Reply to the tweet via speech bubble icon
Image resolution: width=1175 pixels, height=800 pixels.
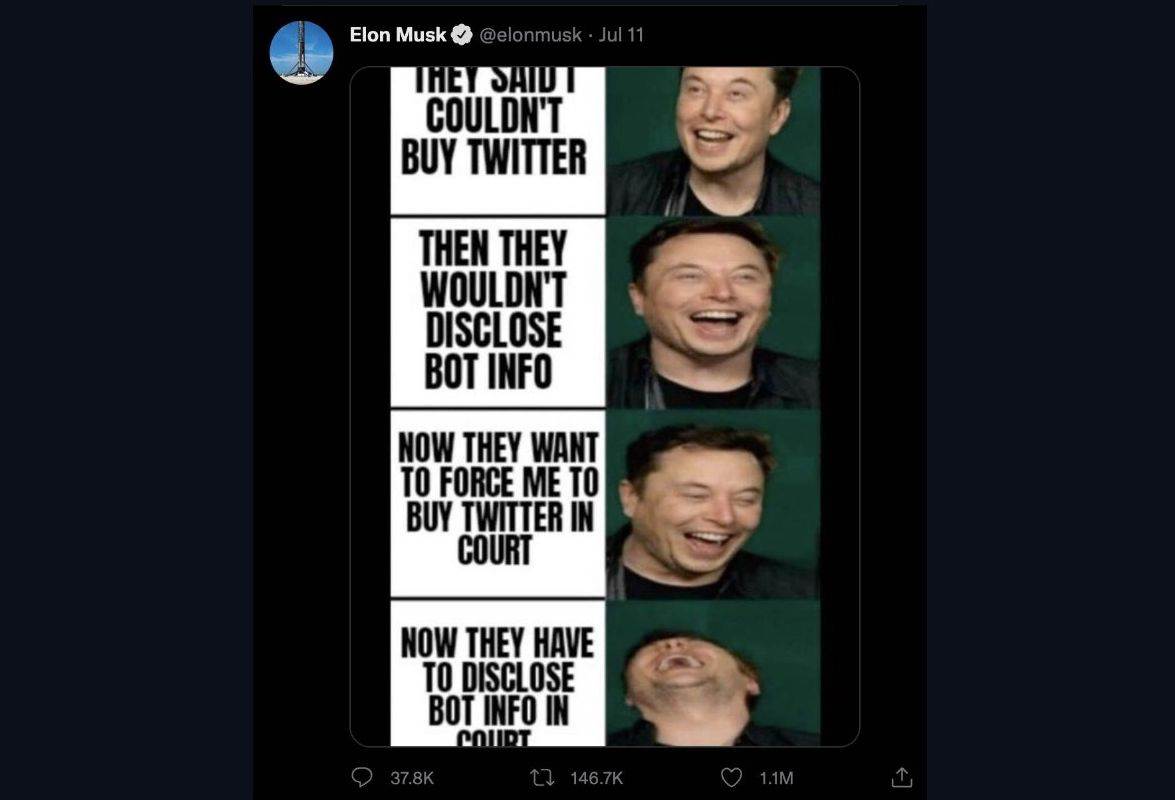tap(361, 776)
